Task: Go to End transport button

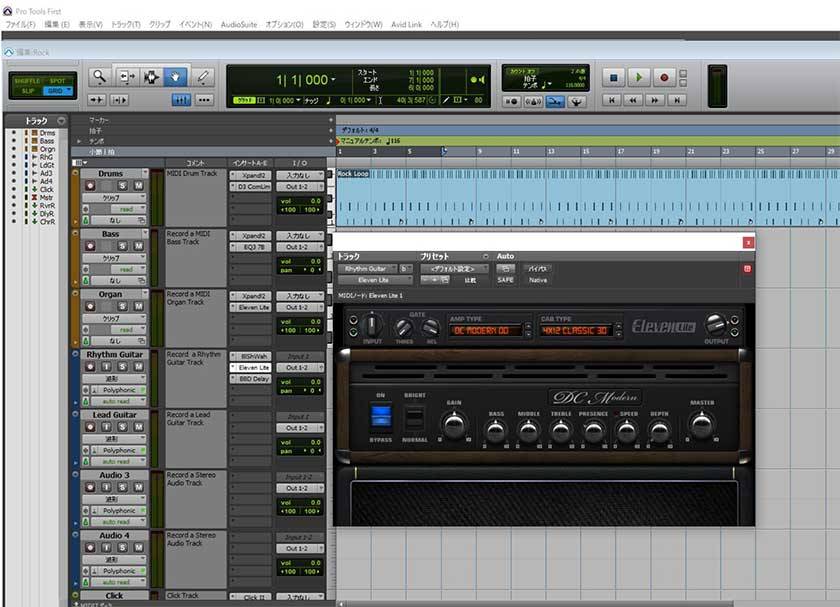Action: [x=677, y=100]
